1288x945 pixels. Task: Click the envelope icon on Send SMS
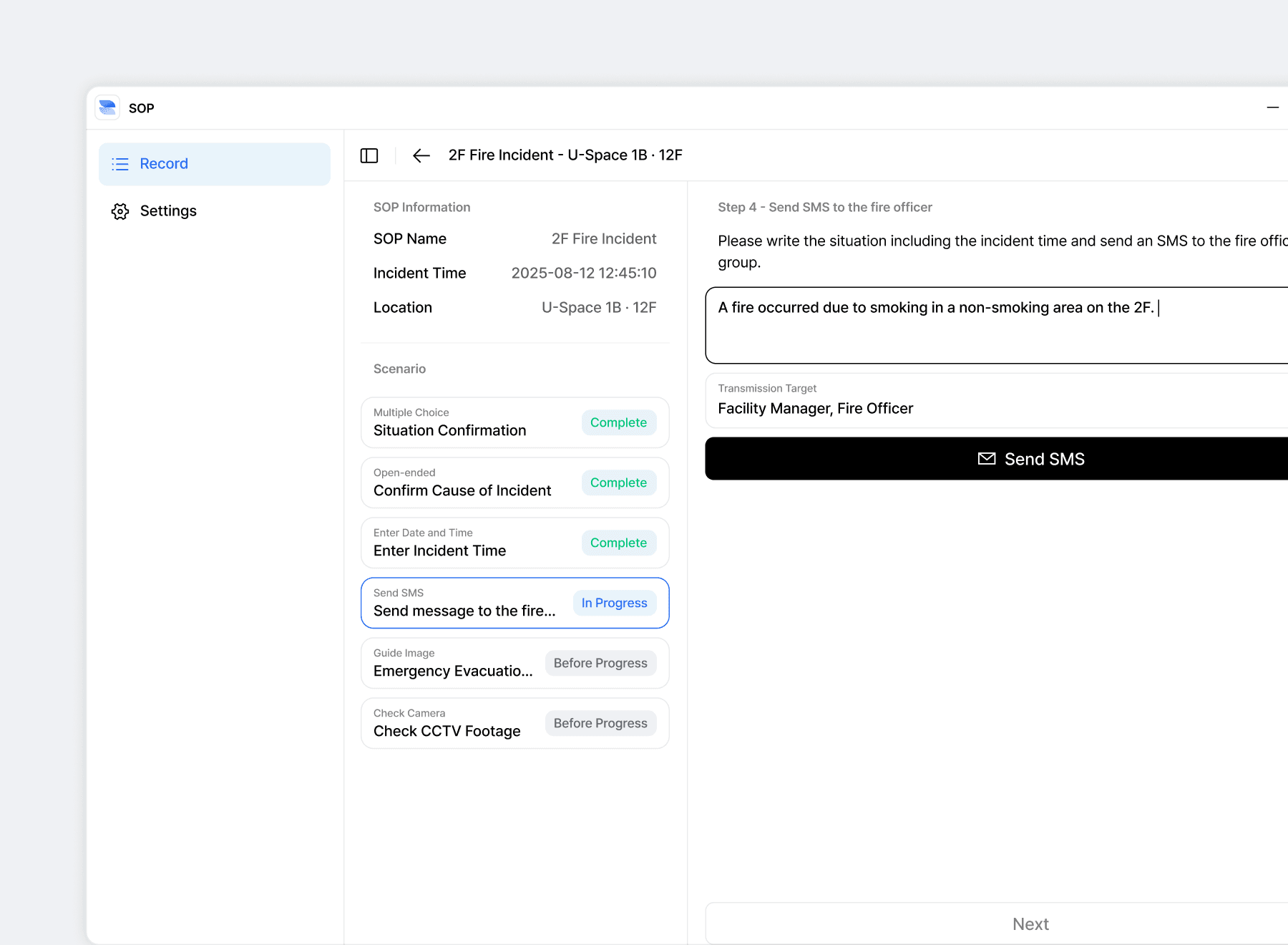pyautogui.click(x=986, y=459)
